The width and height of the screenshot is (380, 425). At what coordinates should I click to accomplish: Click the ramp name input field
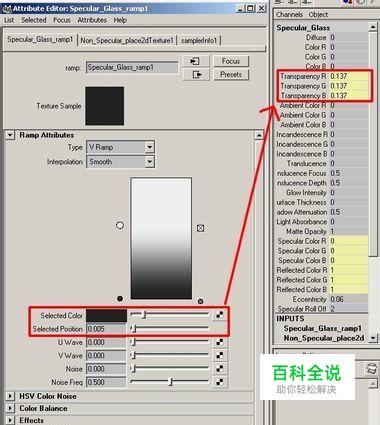click(132, 68)
